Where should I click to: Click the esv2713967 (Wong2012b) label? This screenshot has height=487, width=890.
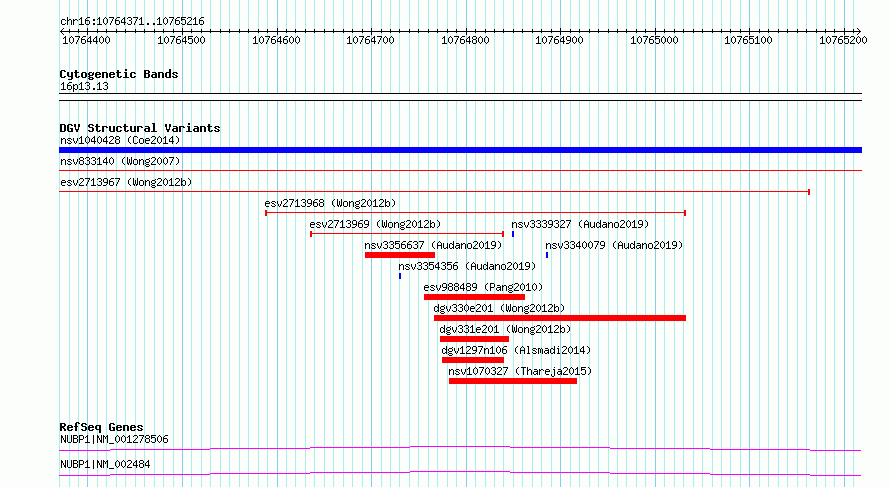click(126, 182)
